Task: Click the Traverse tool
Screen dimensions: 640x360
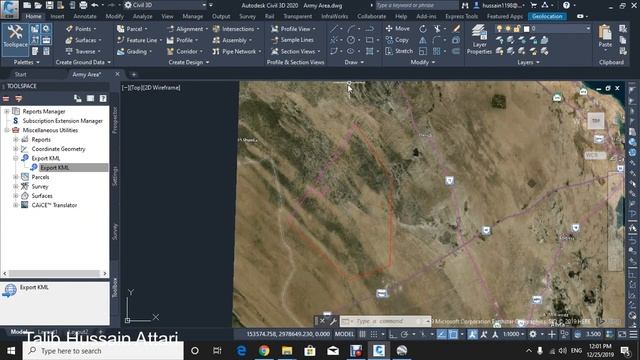Action: [x=82, y=51]
